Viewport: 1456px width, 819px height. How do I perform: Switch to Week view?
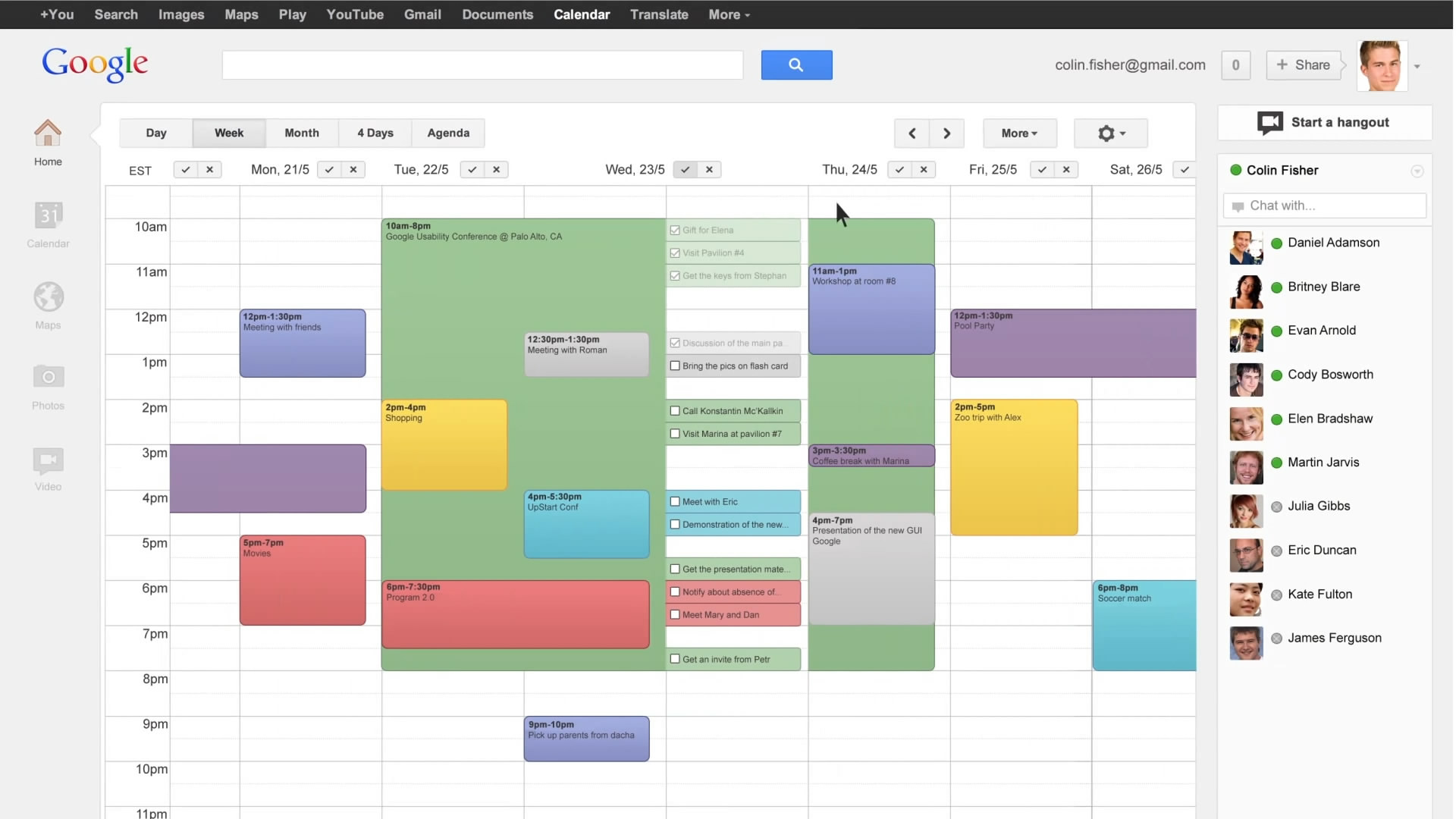pos(229,133)
